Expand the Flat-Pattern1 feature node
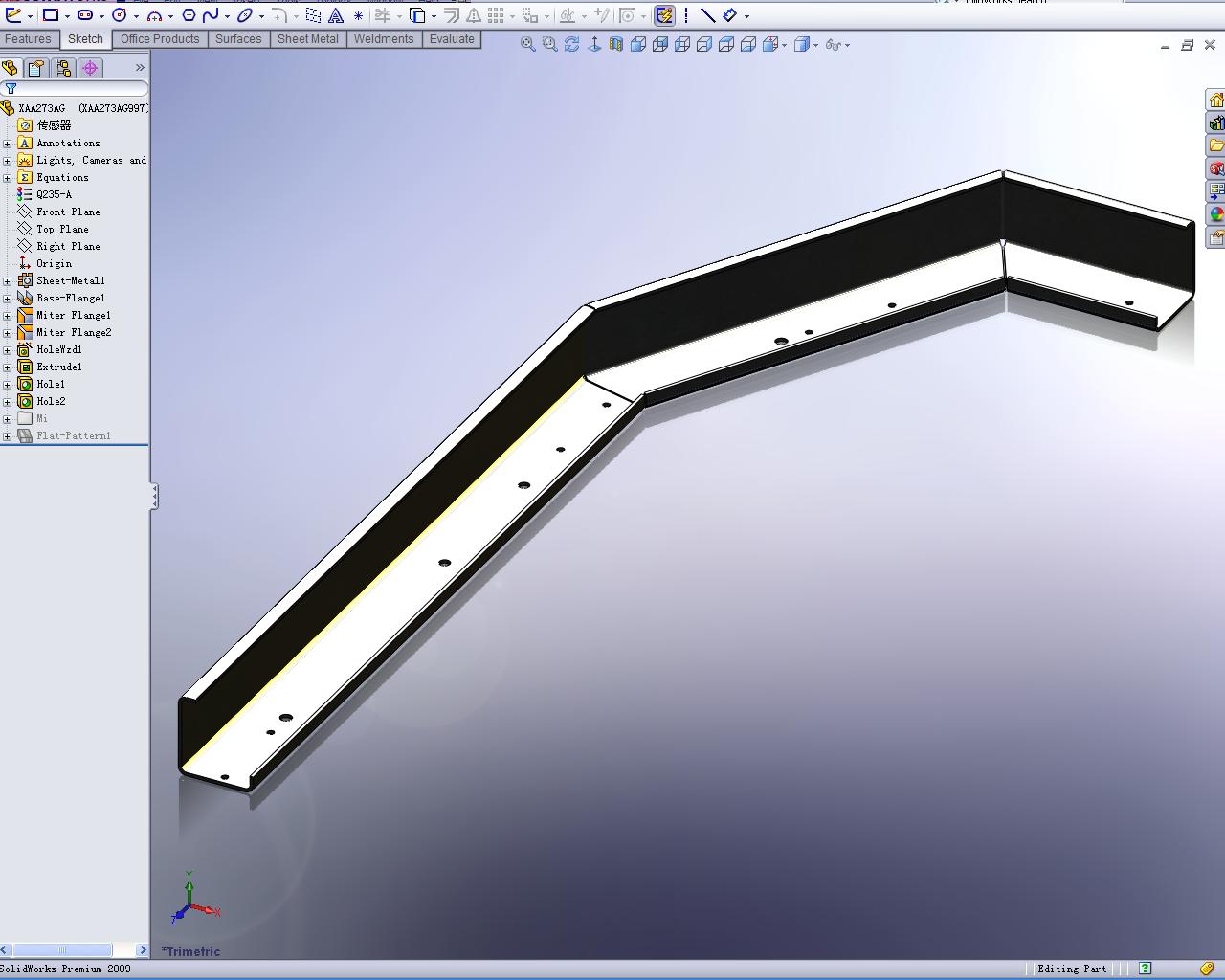The height and width of the screenshot is (980, 1225). click(x=8, y=436)
